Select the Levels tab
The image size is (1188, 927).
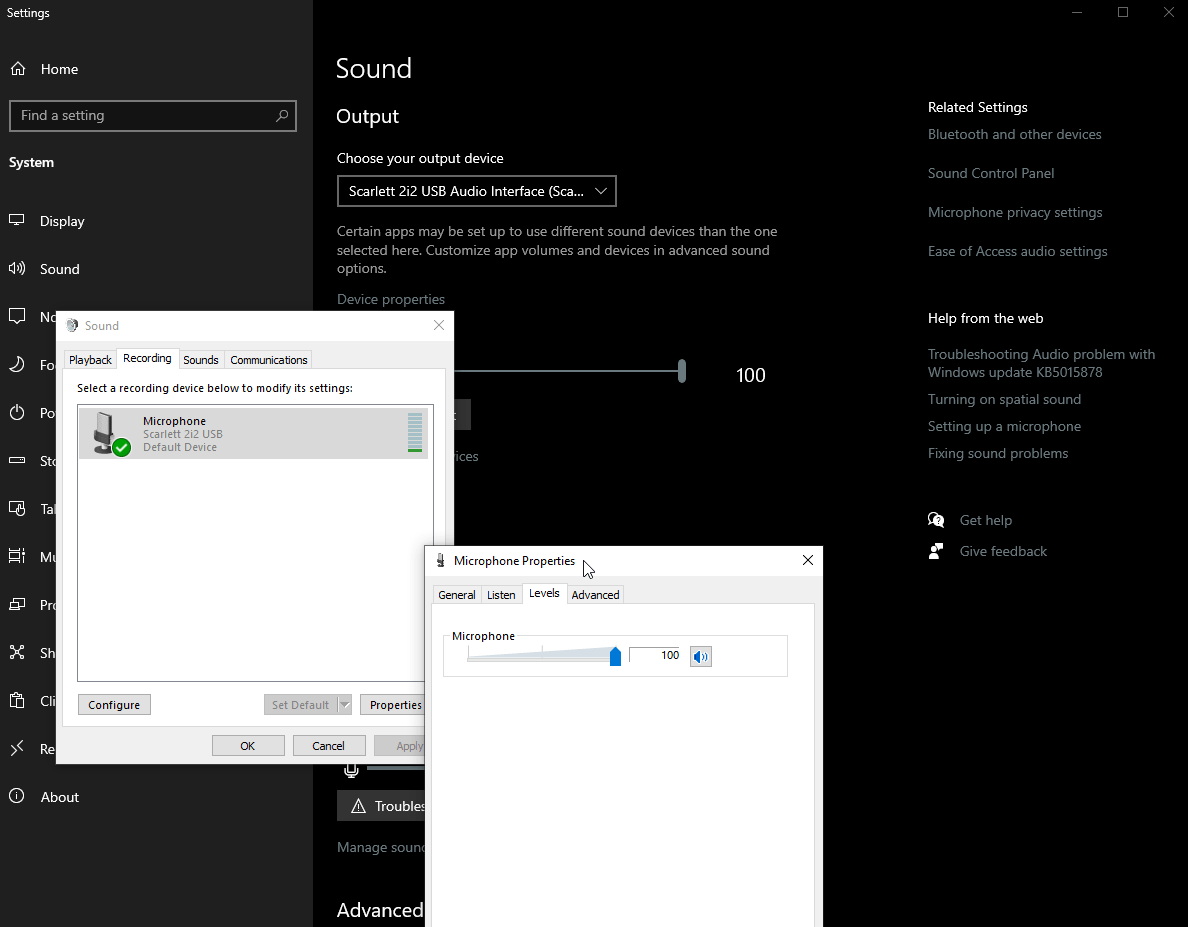pyautogui.click(x=544, y=593)
